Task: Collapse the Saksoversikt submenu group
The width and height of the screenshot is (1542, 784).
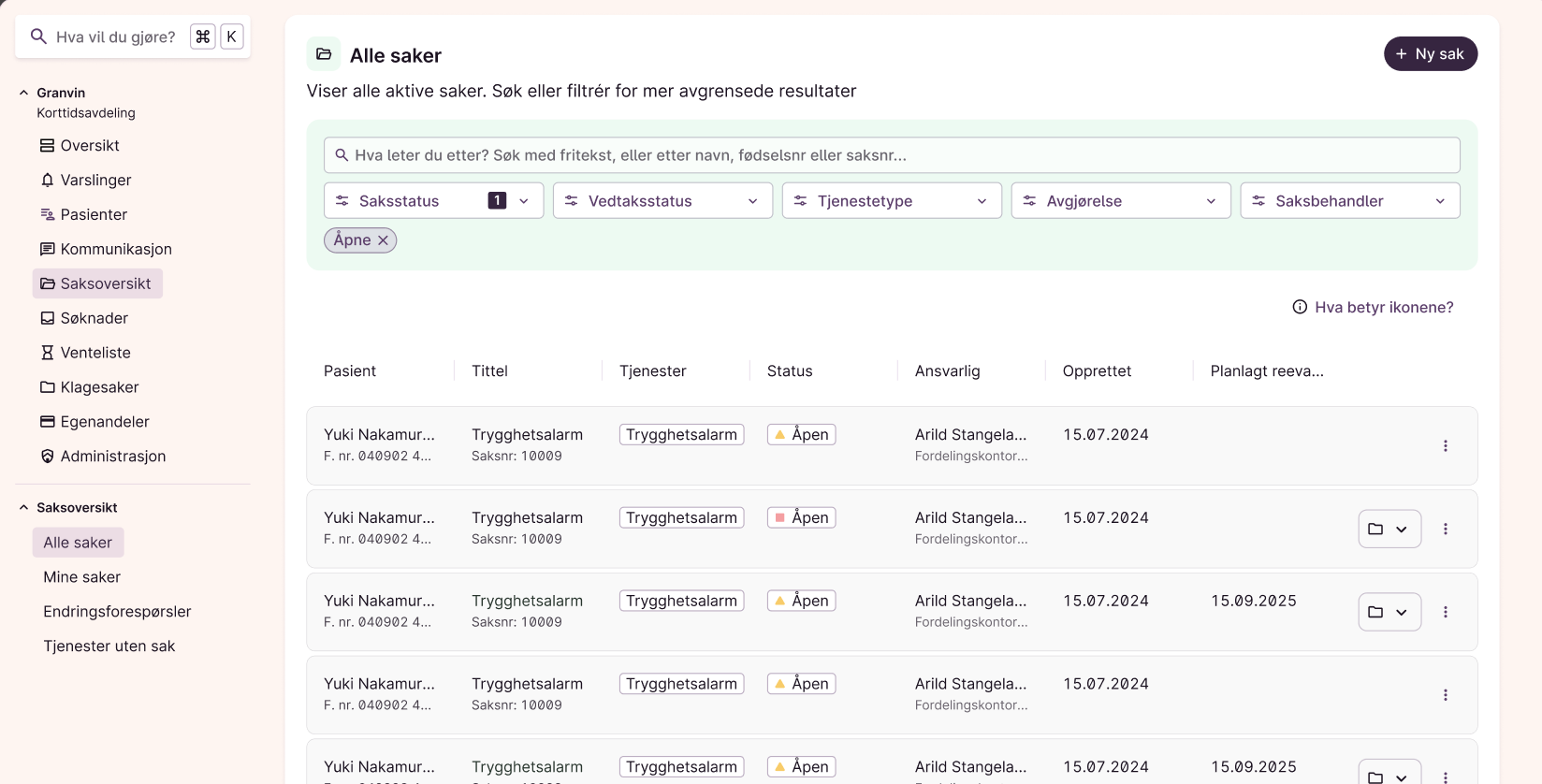Action: pyautogui.click(x=24, y=508)
